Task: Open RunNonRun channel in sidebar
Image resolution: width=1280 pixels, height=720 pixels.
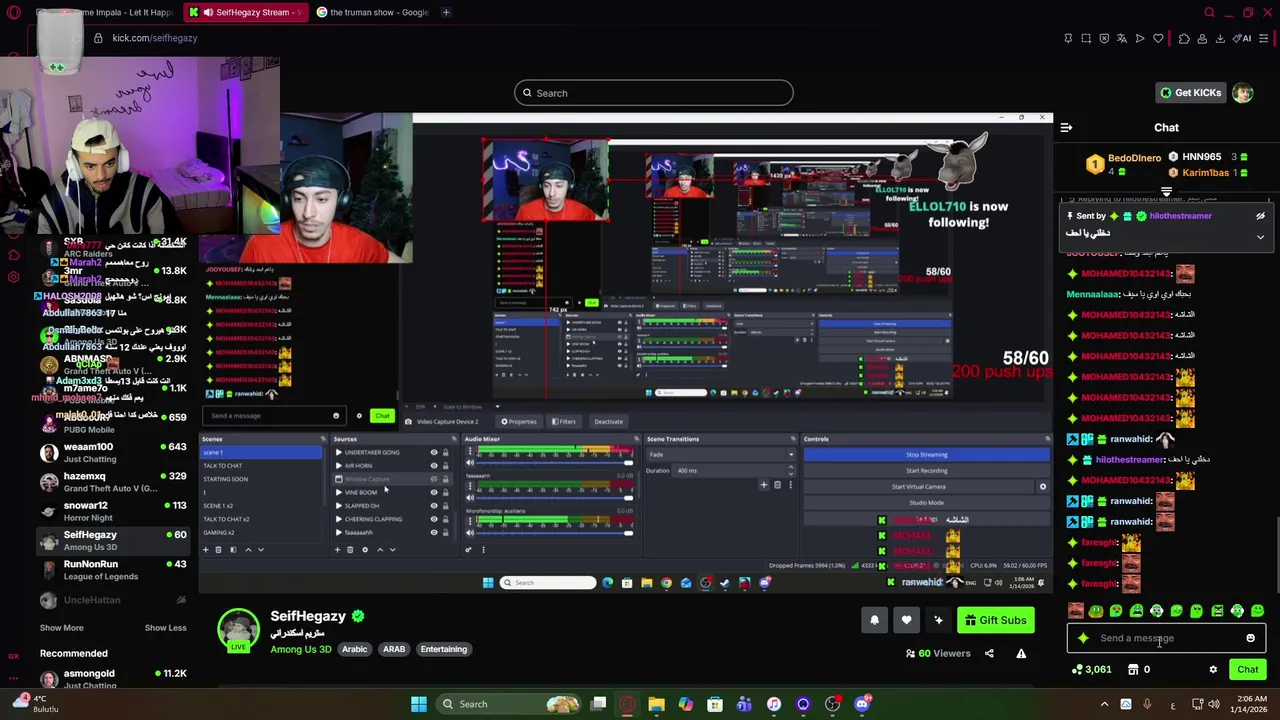Action: pos(113,570)
